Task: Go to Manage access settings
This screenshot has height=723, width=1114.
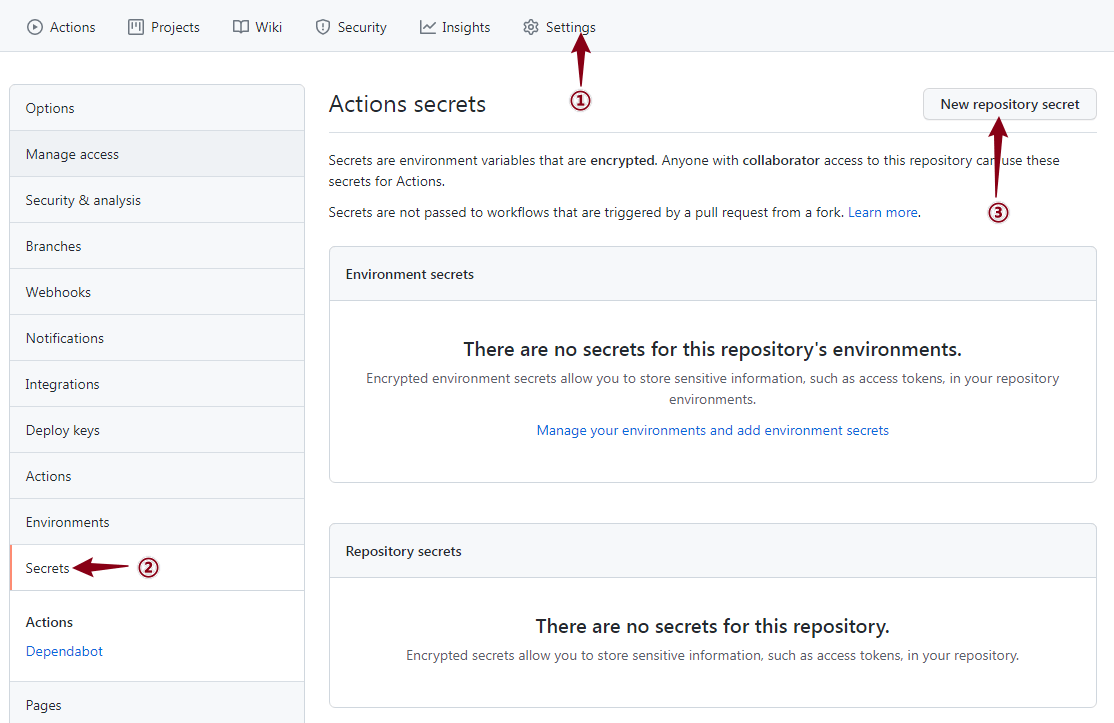Action: (x=72, y=154)
